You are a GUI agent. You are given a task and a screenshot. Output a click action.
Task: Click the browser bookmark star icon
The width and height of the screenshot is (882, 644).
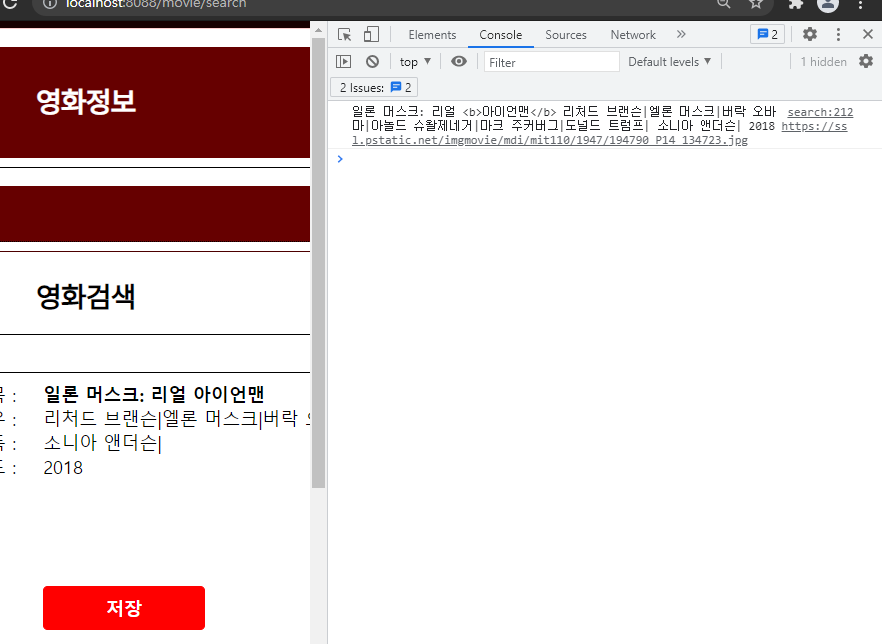click(755, 4)
